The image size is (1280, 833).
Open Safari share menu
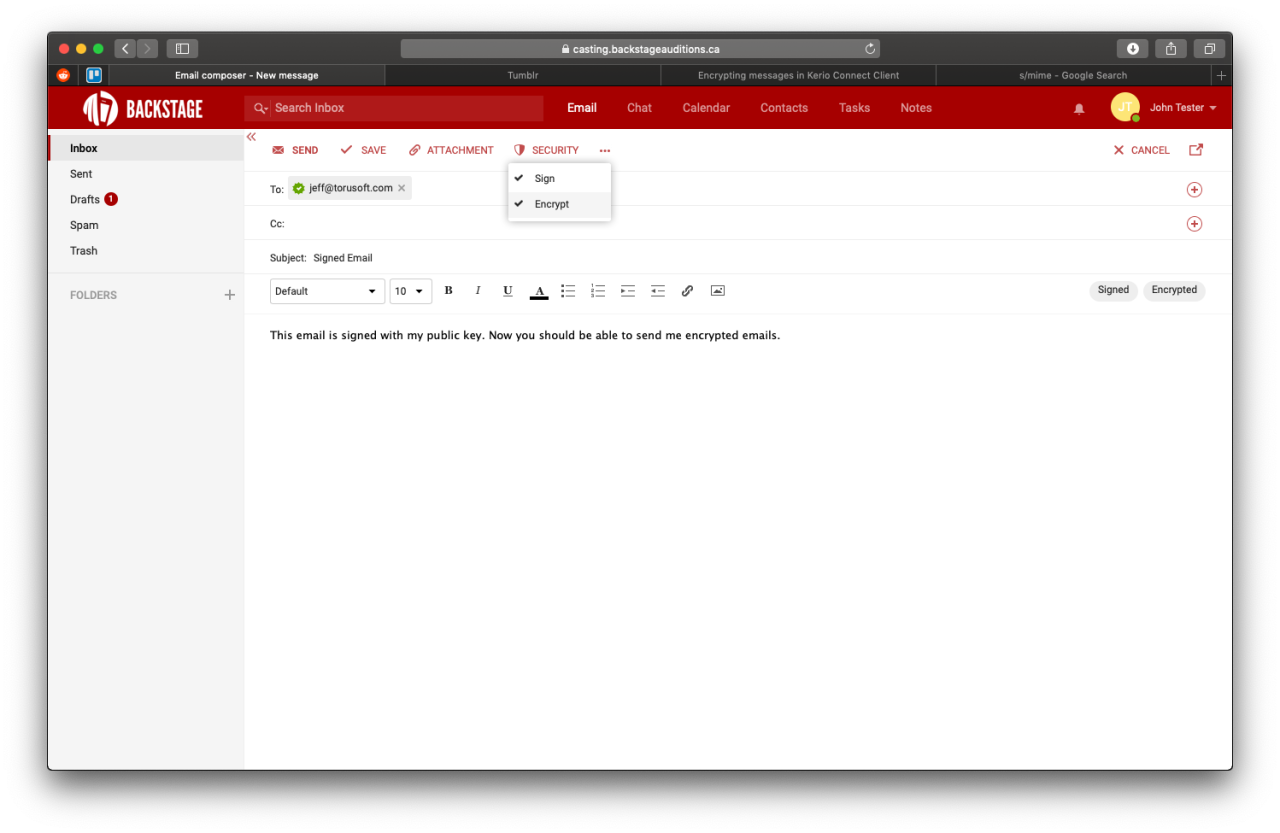pyautogui.click(x=1171, y=49)
